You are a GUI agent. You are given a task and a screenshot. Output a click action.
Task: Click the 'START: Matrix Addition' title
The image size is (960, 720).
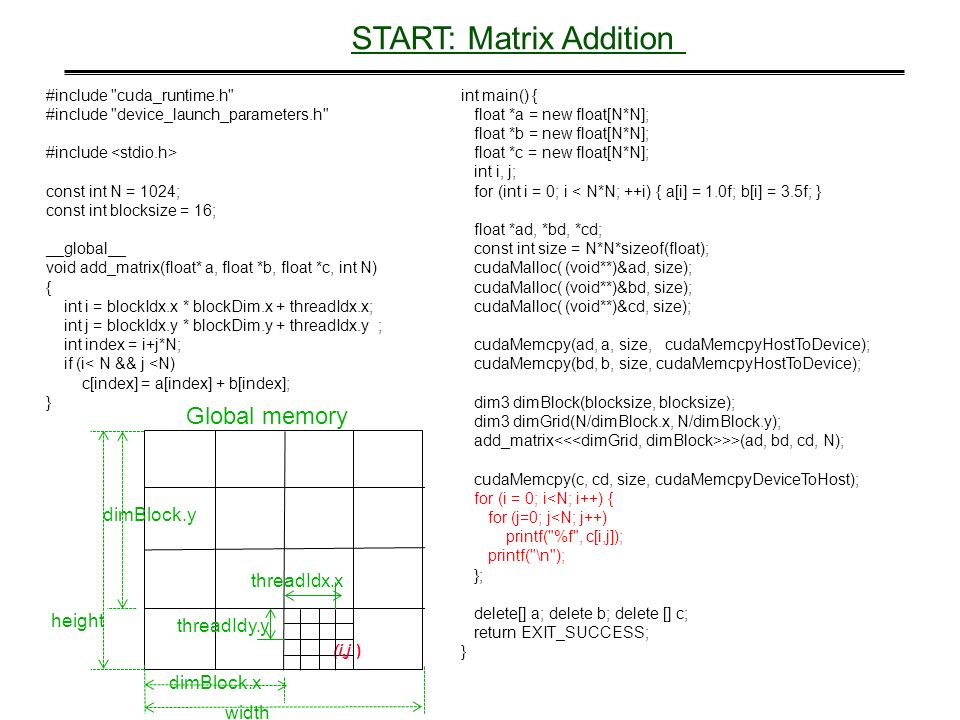(518, 38)
